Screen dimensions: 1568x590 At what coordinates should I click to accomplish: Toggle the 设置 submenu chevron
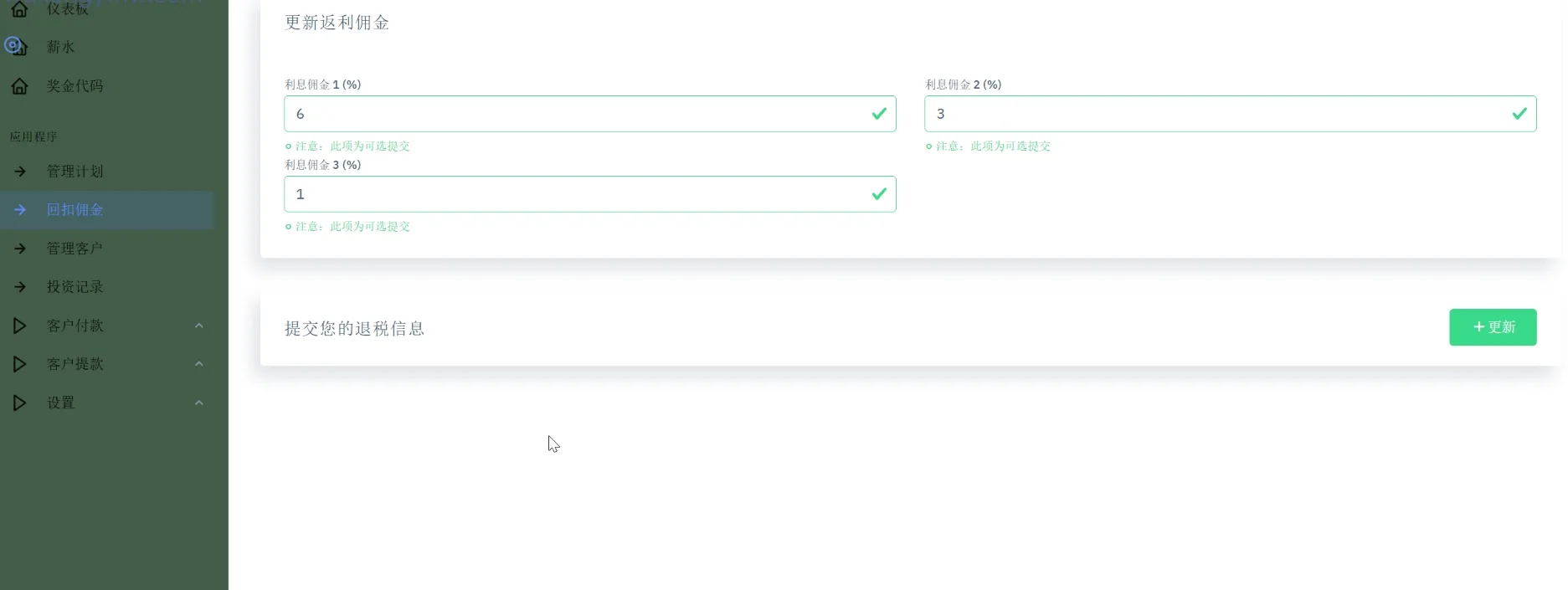(x=199, y=403)
